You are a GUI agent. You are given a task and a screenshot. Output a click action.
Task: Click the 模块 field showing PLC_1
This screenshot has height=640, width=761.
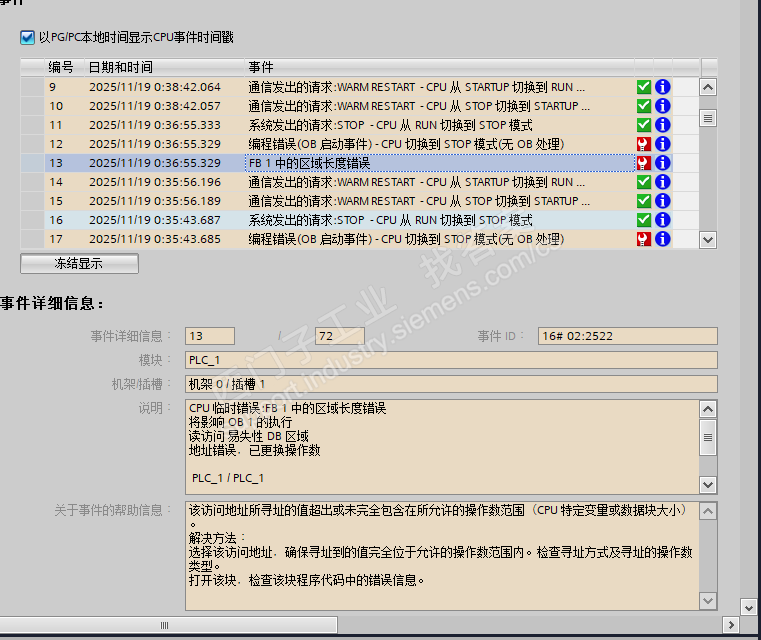(x=451, y=360)
